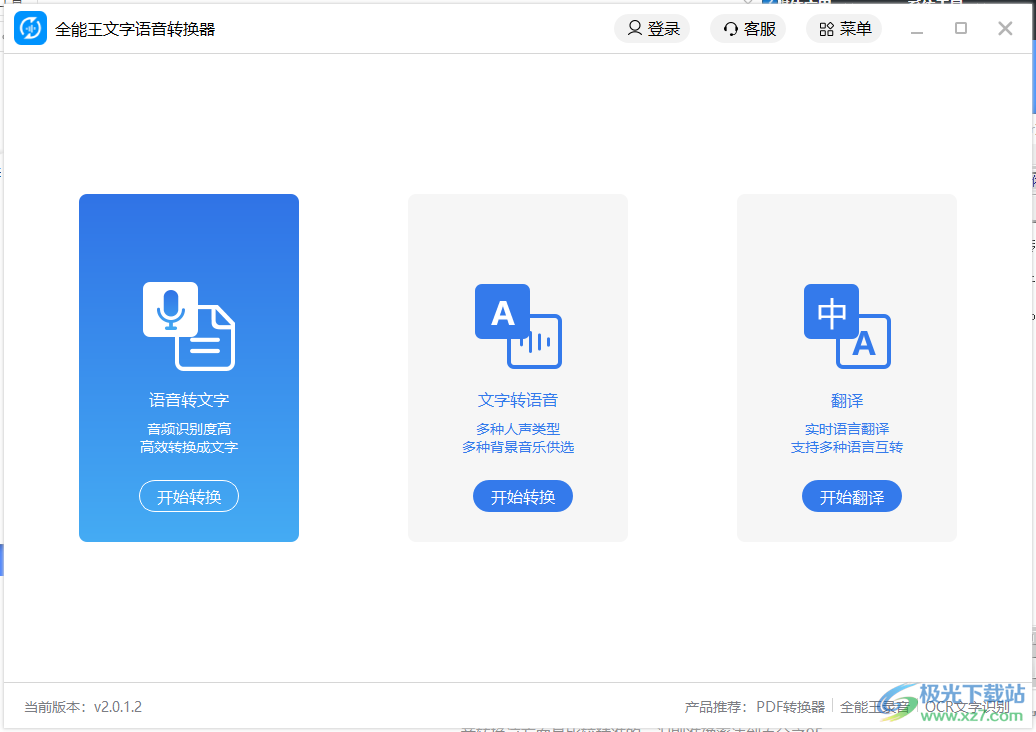
Task: Click the person icon next to 登录
Action: click(635, 29)
